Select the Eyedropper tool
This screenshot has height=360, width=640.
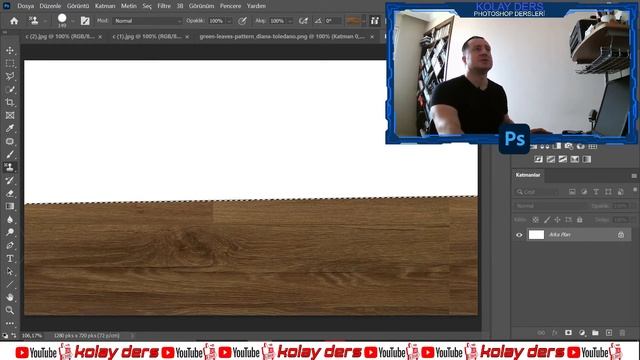[x=10, y=128]
